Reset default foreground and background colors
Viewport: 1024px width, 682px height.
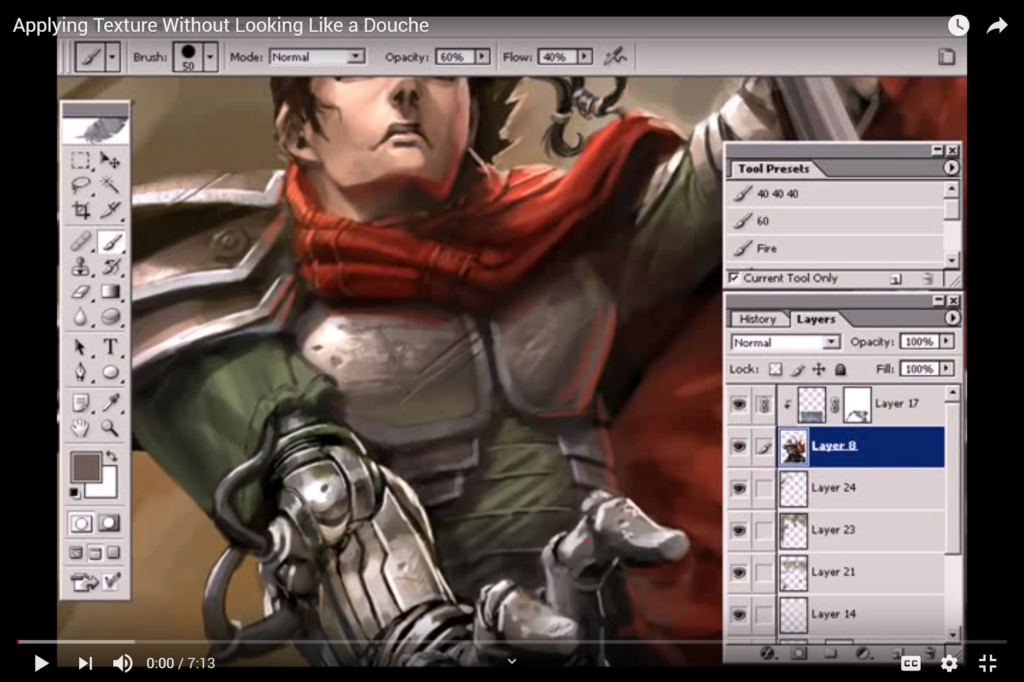[x=74, y=492]
